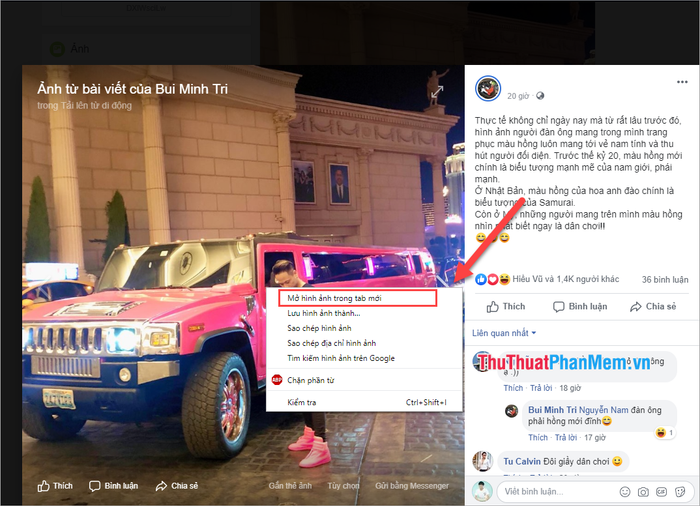Open the three-dot post options menu
The height and width of the screenshot is (506, 700).
point(682,82)
